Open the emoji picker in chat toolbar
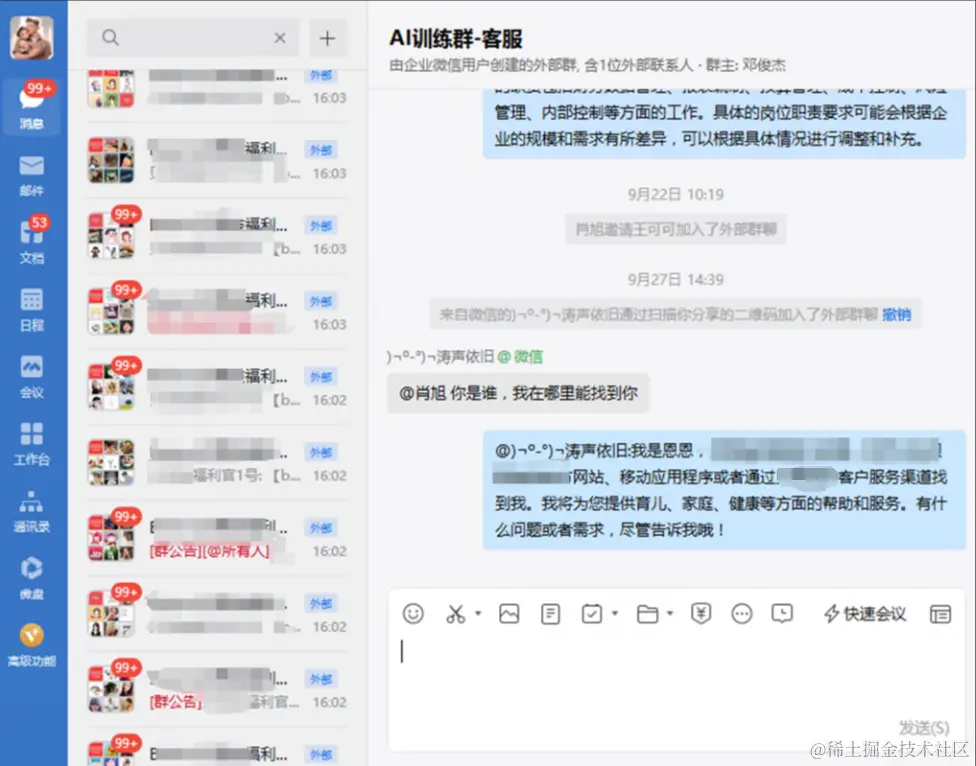This screenshot has width=976, height=766. click(x=413, y=614)
